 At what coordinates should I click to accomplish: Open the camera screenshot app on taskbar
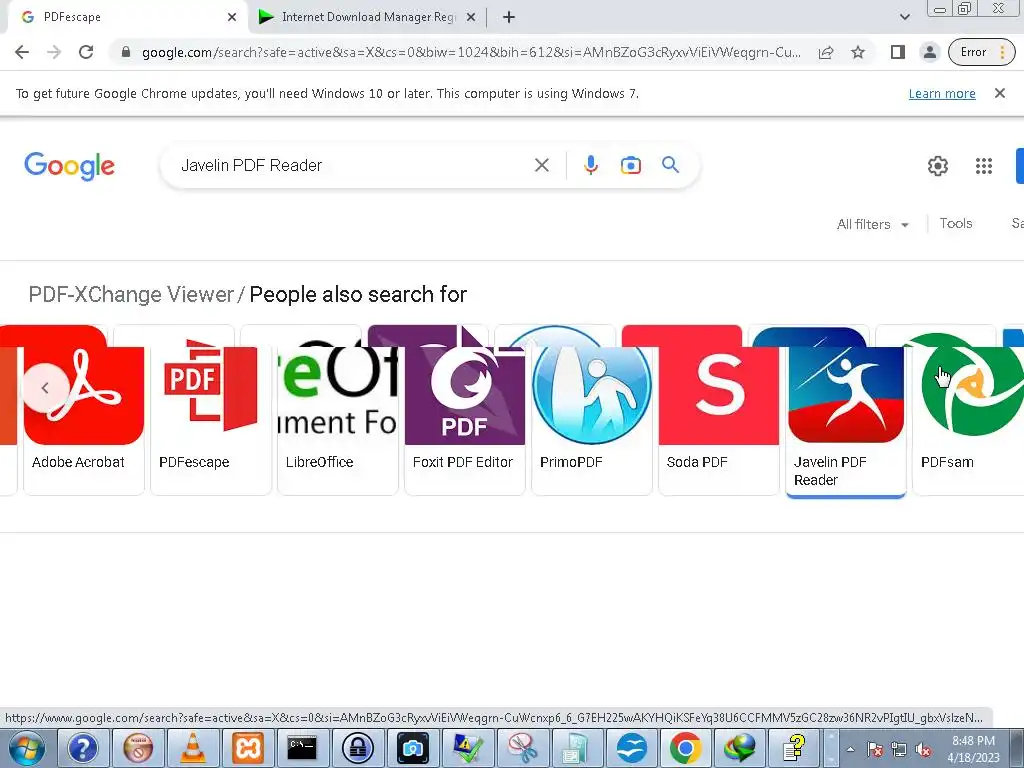pos(412,748)
